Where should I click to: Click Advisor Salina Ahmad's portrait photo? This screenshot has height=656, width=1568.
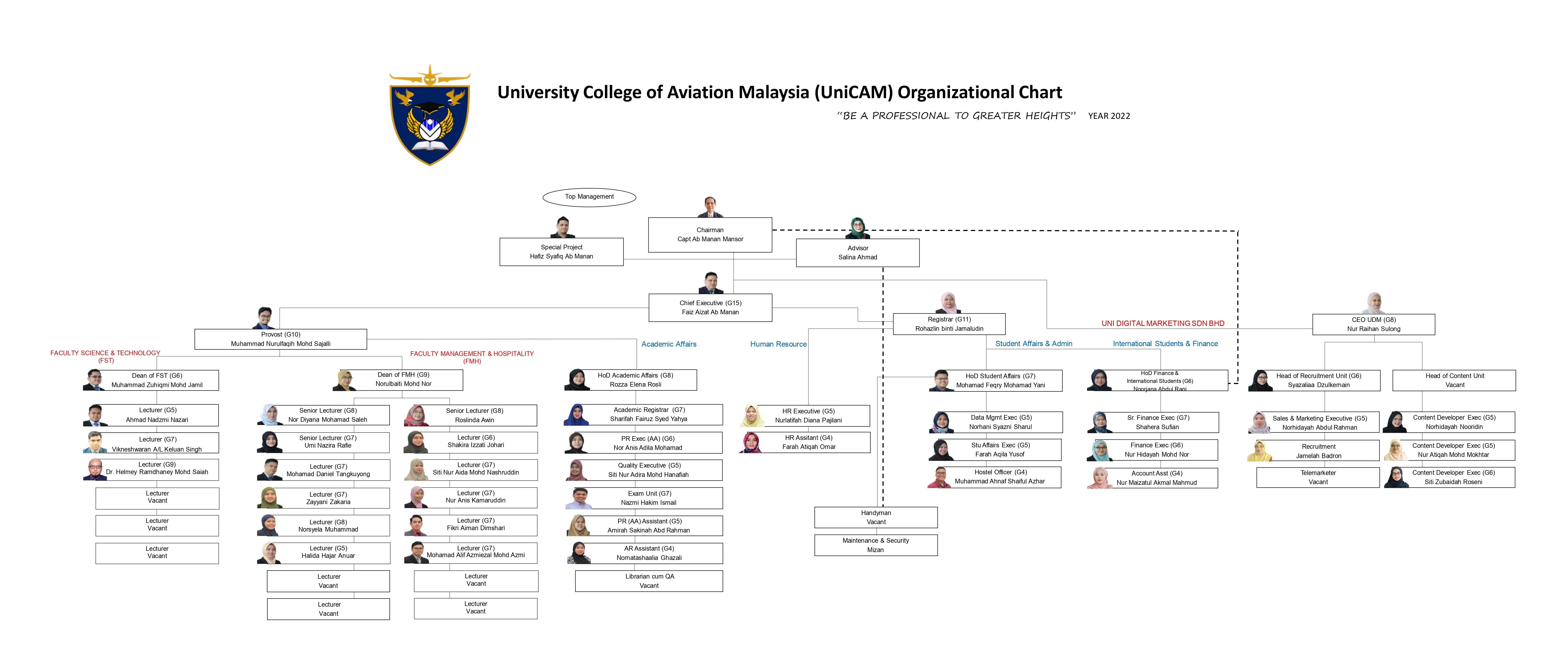858,228
